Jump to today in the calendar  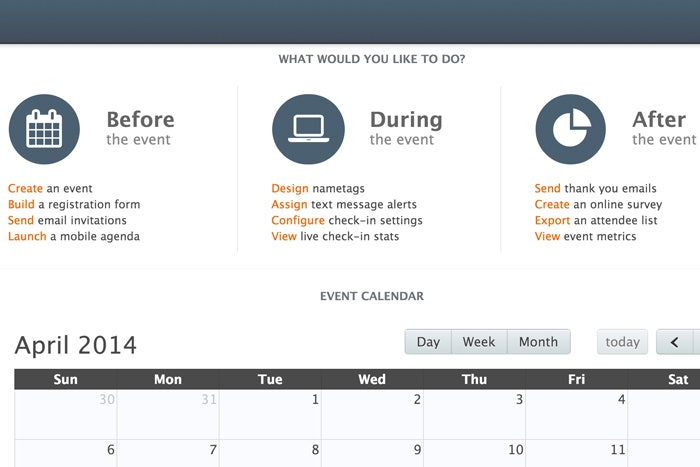[622, 342]
